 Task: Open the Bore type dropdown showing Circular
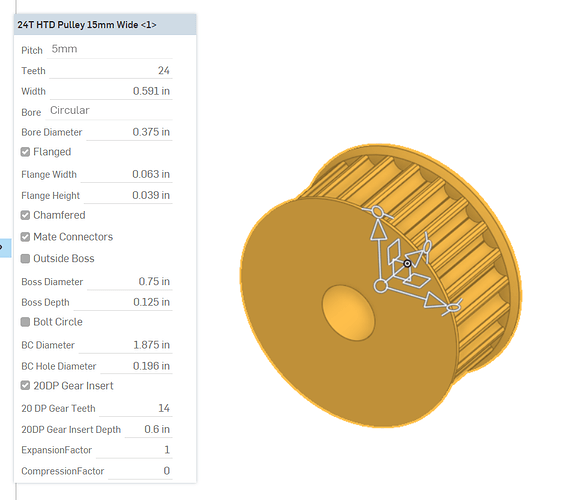109,111
